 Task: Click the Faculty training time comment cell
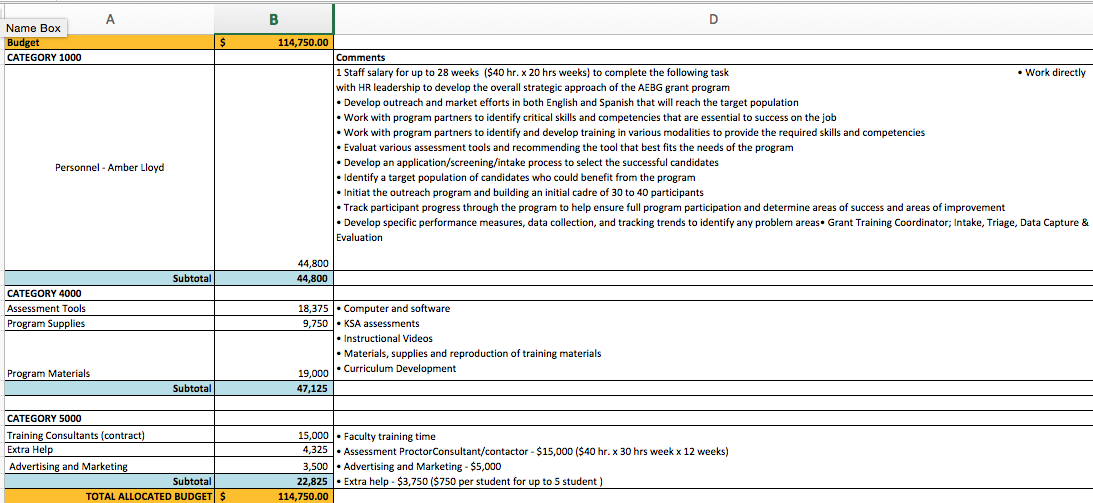point(712,436)
